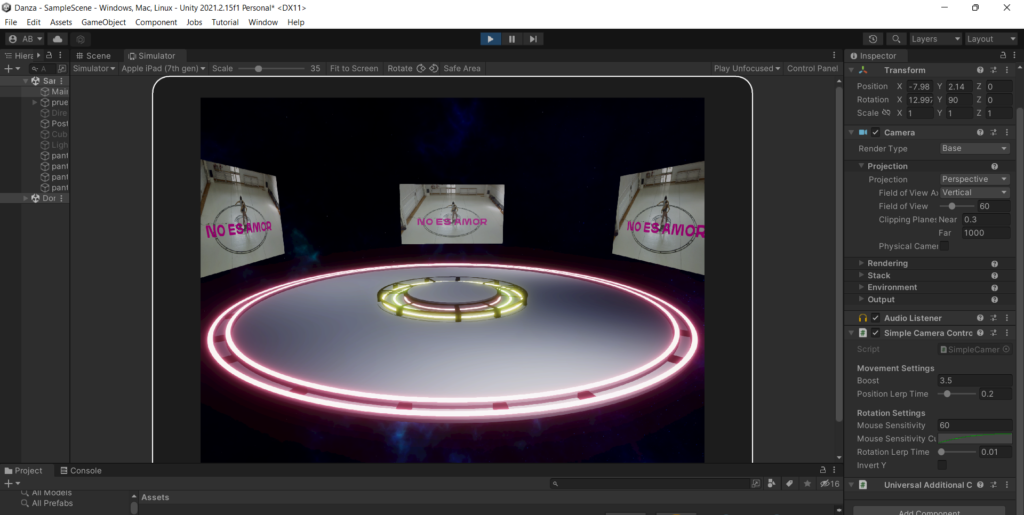Open the File menu
1024x515 pixels.
(x=10, y=22)
